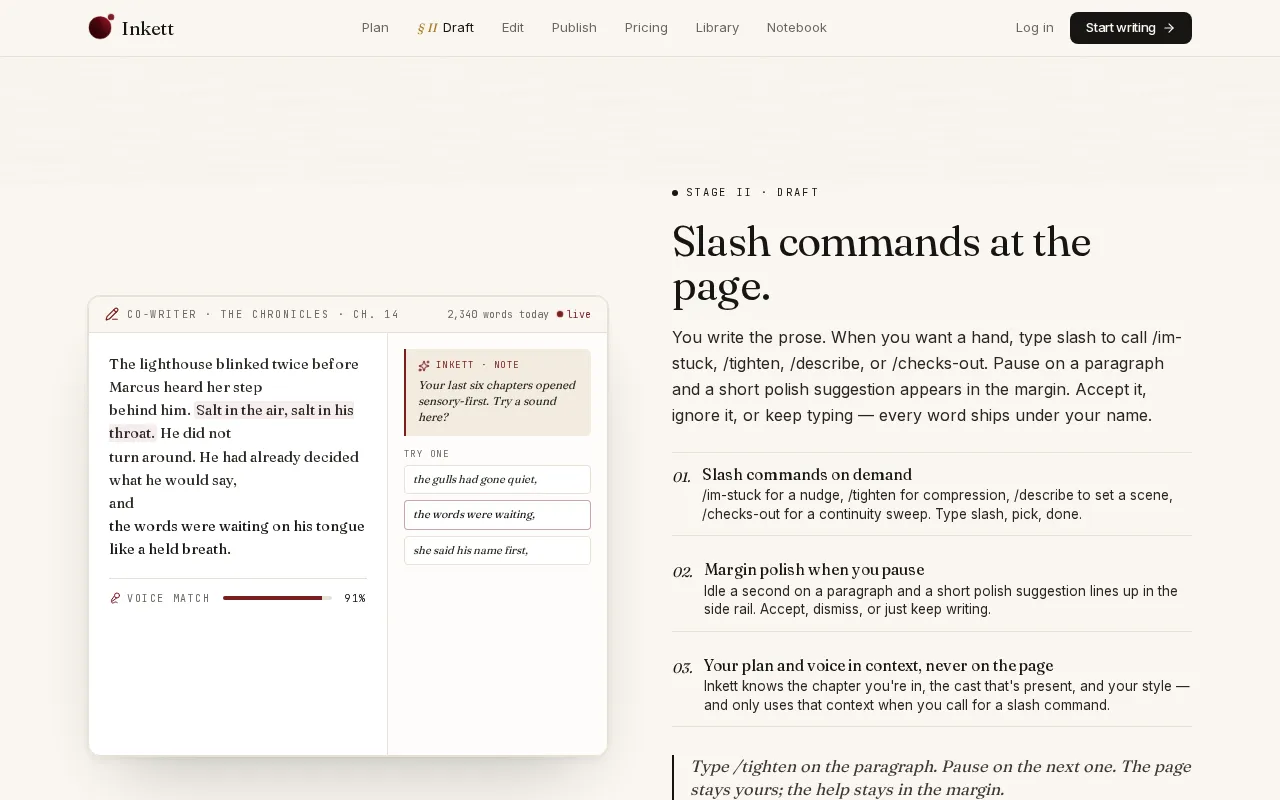Click '2,340 words today' counter
The width and height of the screenshot is (1280, 800).
tap(498, 314)
